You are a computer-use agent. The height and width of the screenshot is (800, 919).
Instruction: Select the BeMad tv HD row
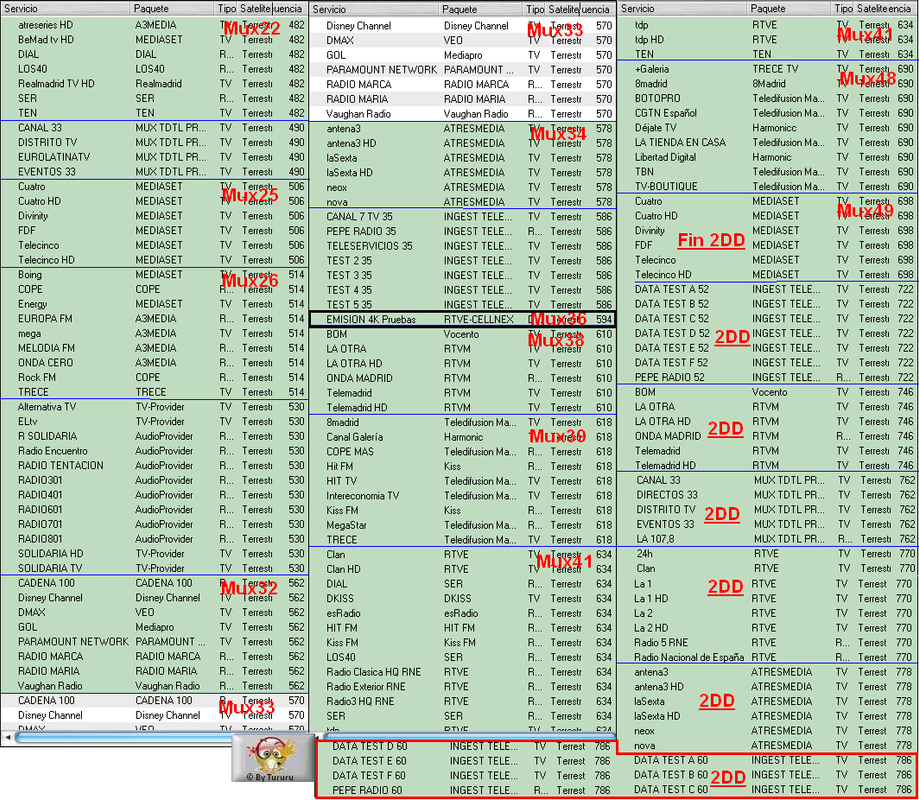(154, 40)
